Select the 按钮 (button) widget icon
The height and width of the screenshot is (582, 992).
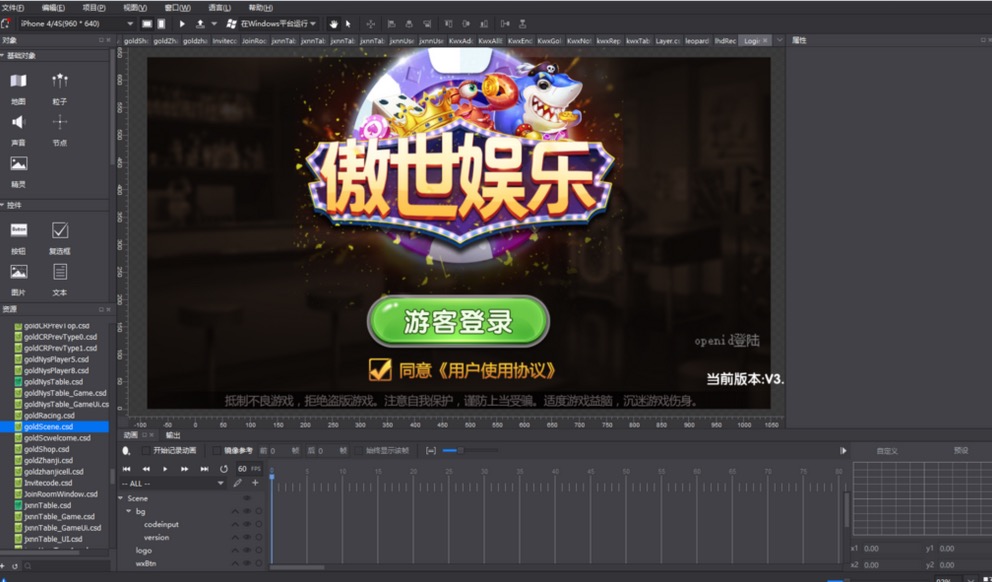coord(18,231)
